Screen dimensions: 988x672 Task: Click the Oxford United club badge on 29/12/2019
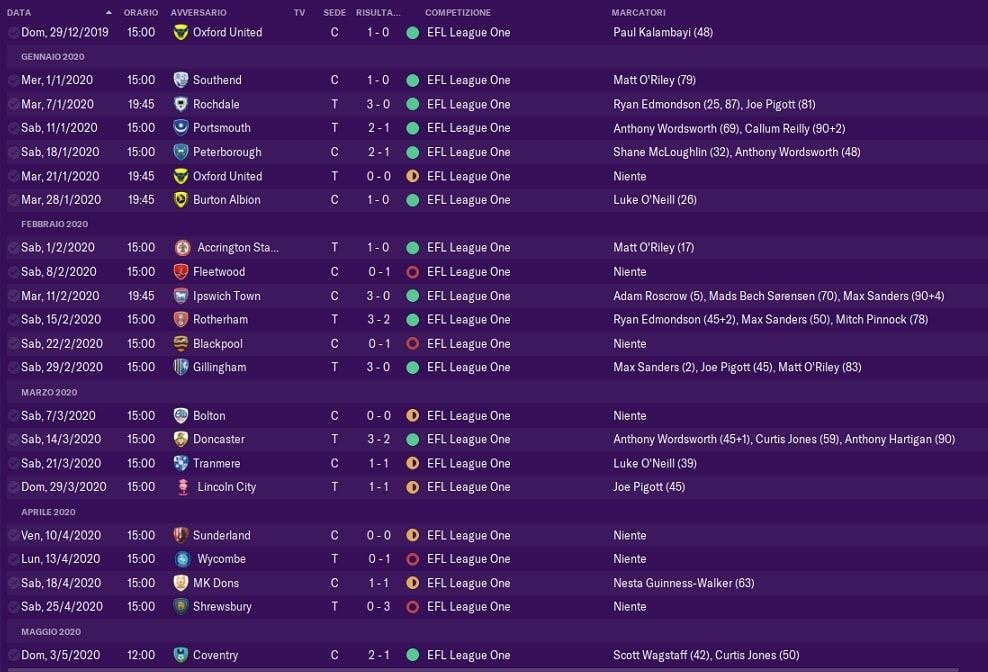[x=180, y=33]
